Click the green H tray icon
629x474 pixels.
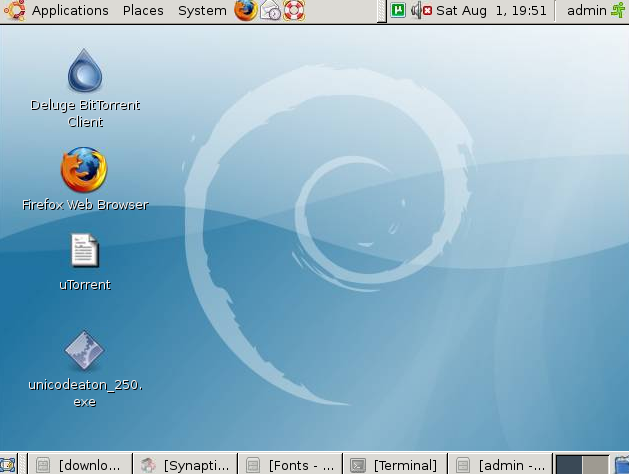399,11
